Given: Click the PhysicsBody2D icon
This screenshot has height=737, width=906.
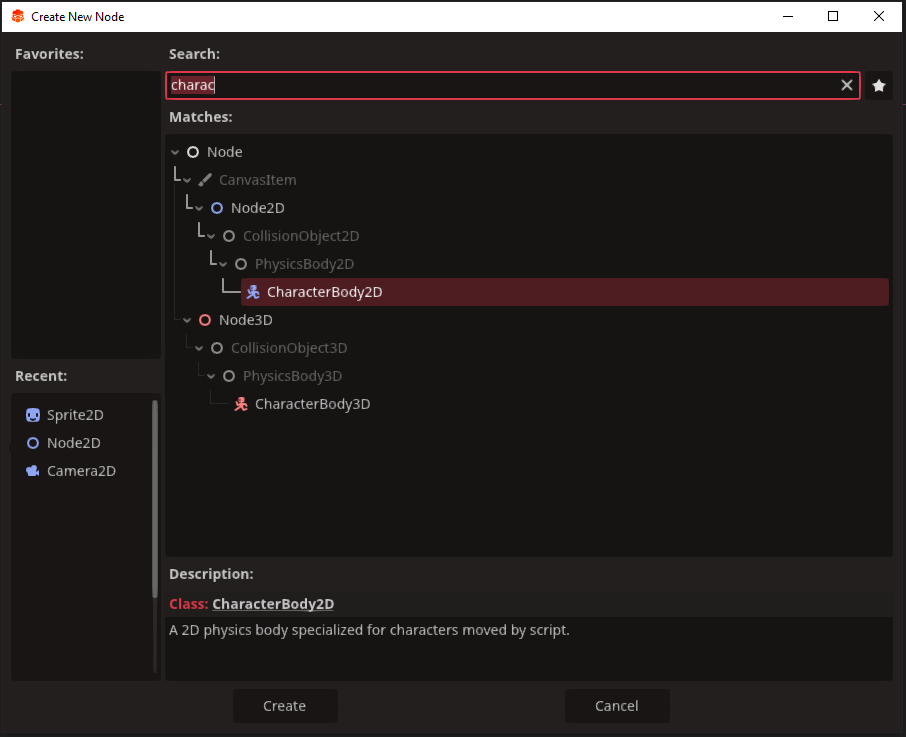Looking at the screenshot, I should coord(241,264).
